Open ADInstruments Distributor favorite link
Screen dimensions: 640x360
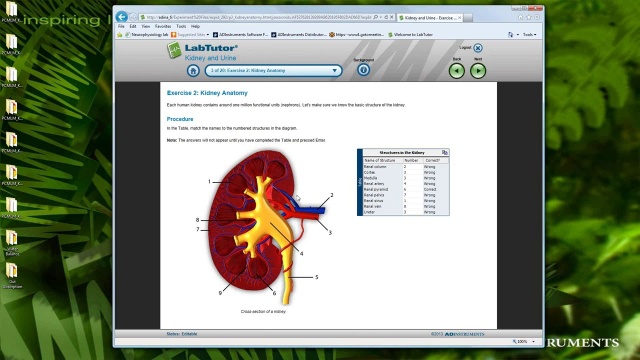[x=299, y=35]
